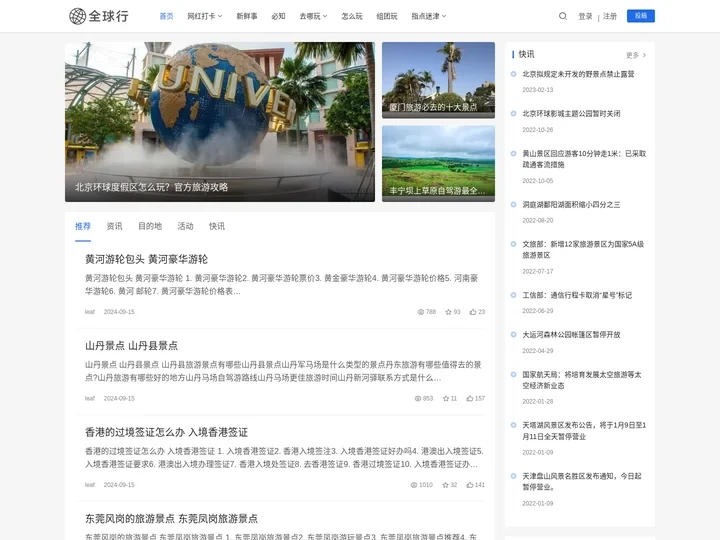This screenshot has height=540, width=720.
Task: Open news 天津盘山风景名胜区发布通知
Action: [x=582, y=481]
